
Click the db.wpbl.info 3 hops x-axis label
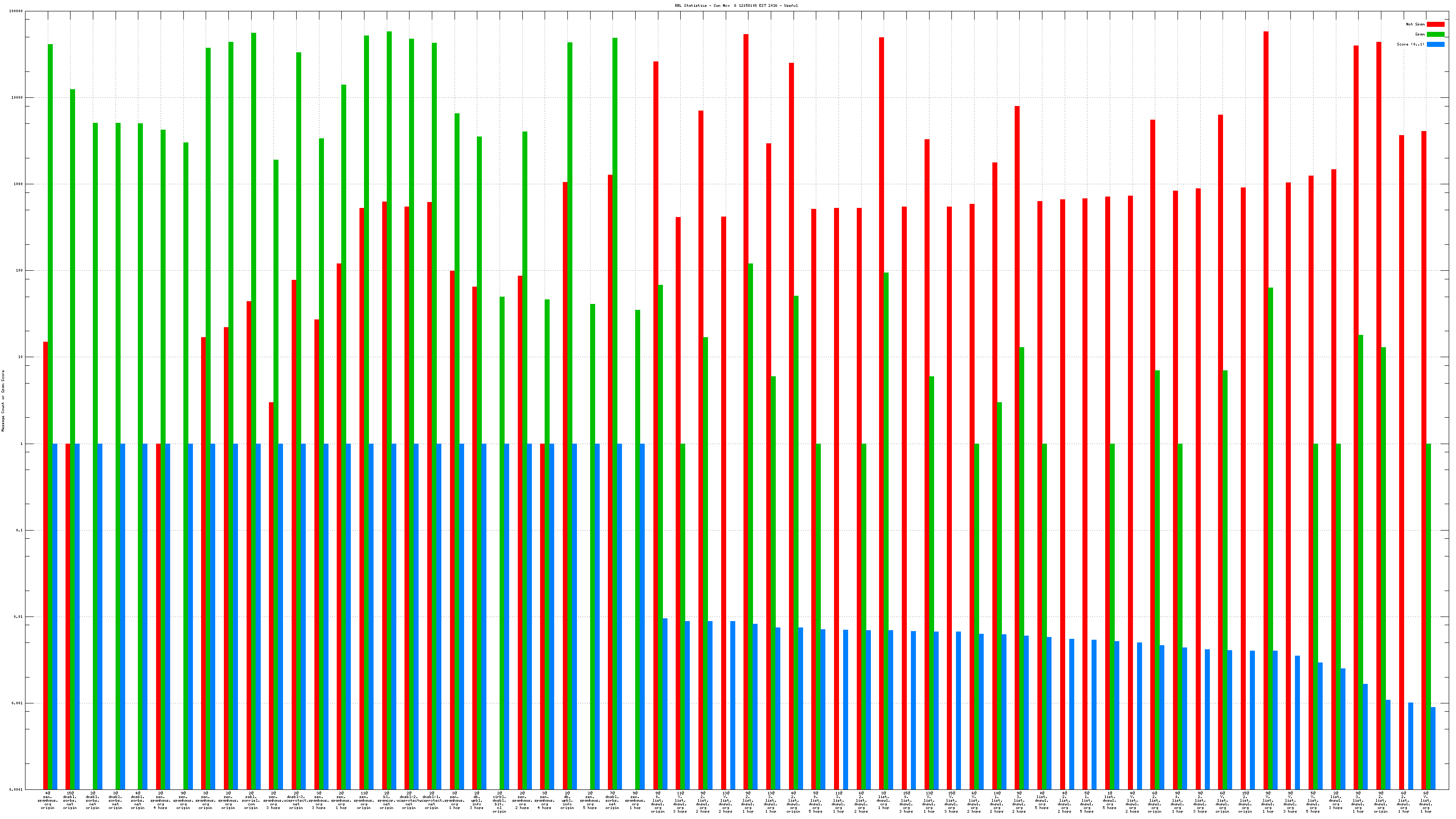(x=476, y=800)
